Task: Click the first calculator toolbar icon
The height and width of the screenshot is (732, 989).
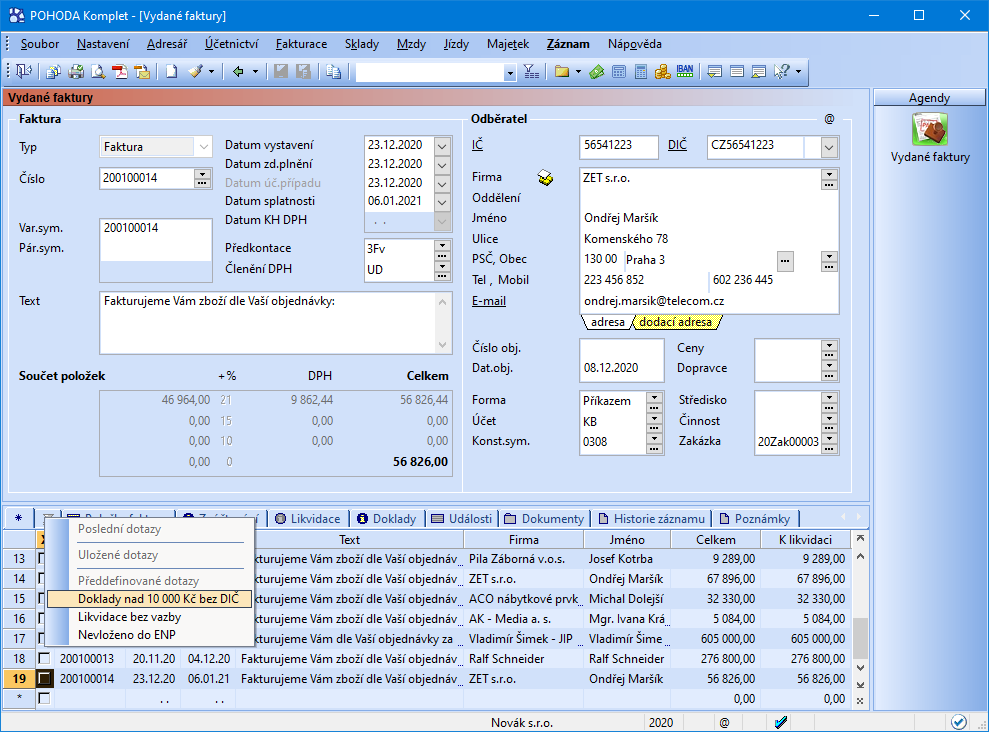Action: [619, 72]
